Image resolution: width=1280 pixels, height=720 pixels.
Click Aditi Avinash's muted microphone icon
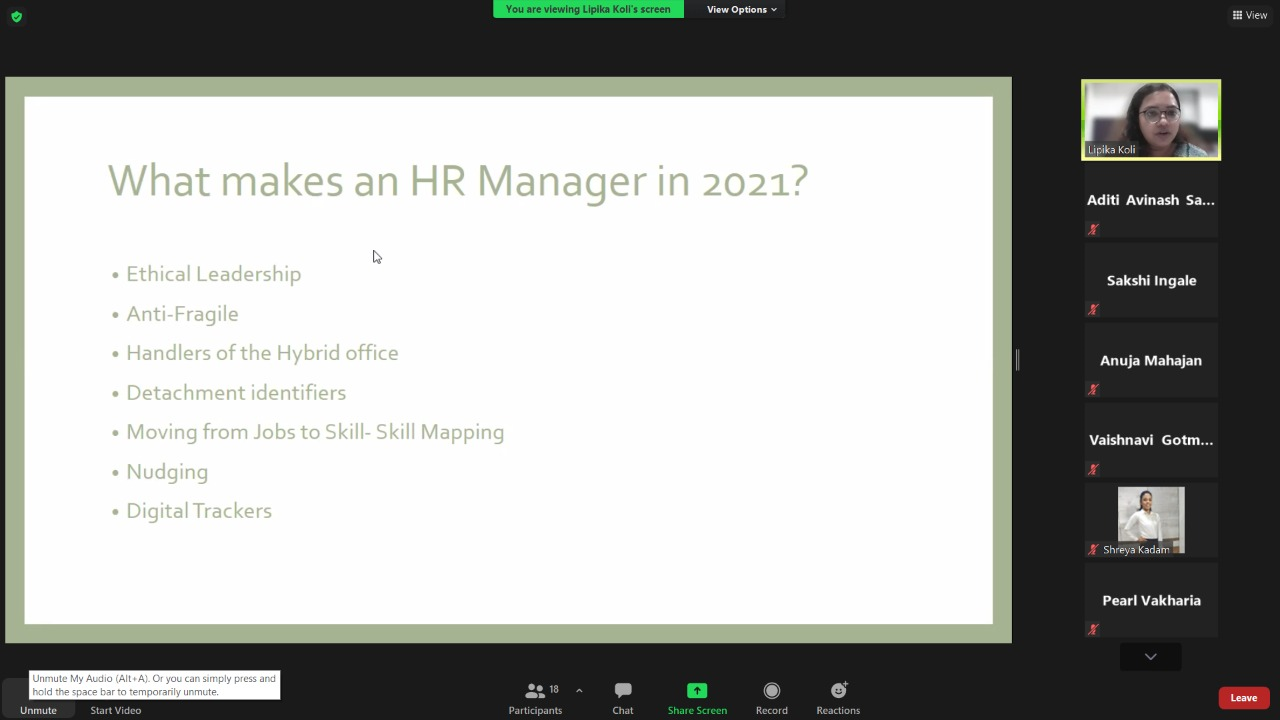[1093, 229]
